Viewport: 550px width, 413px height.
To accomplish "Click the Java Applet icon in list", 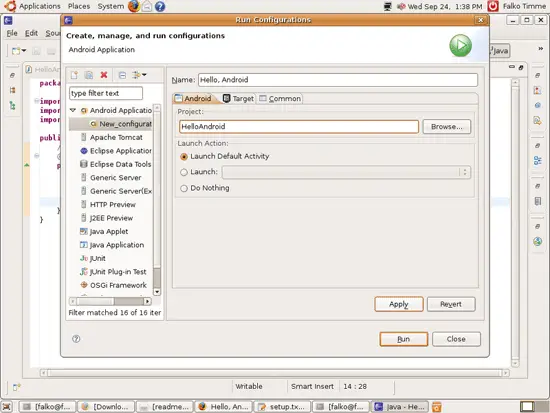I will (83, 231).
